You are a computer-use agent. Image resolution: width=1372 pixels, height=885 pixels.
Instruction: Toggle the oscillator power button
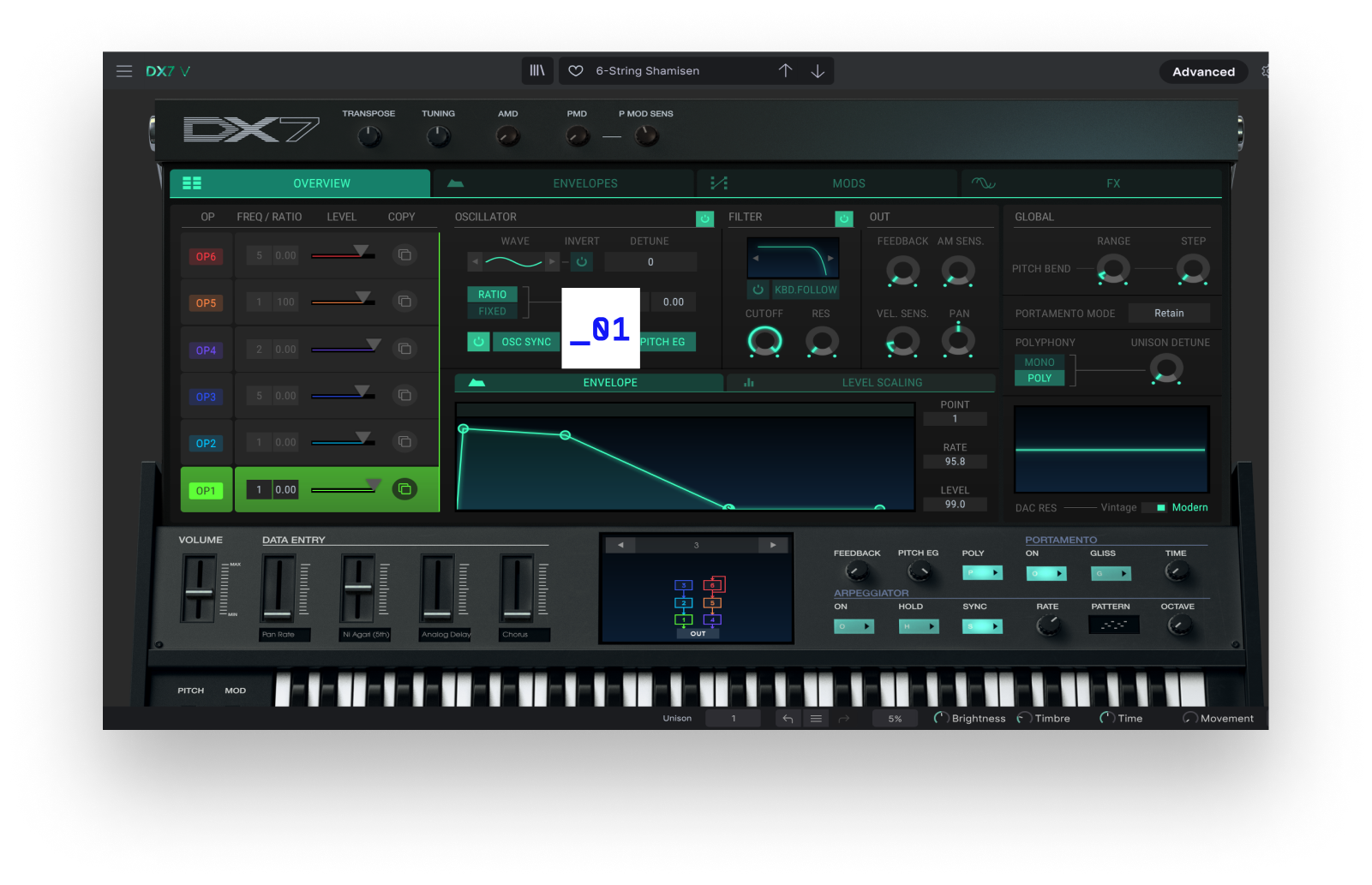point(705,218)
